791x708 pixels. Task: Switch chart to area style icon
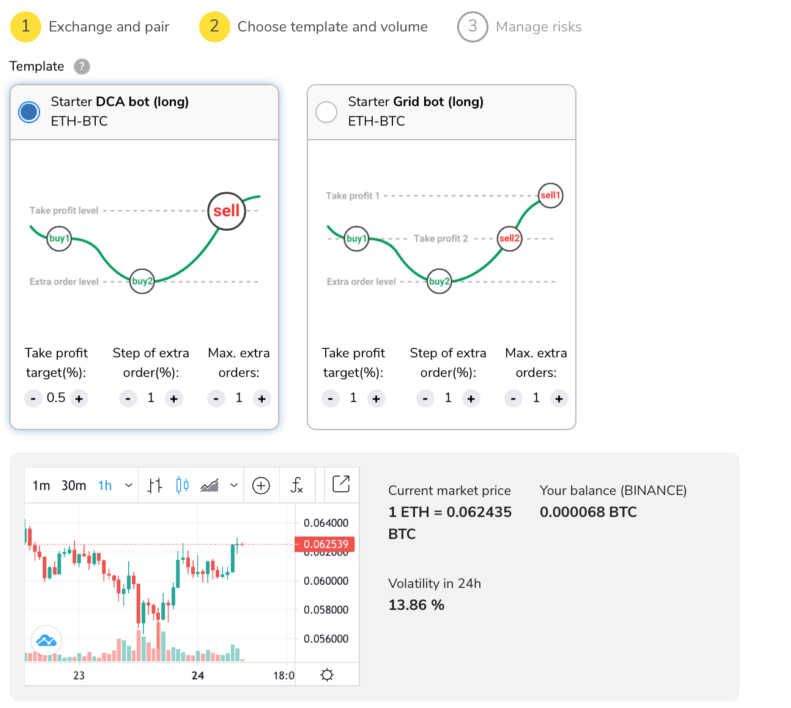click(x=209, y=485)
